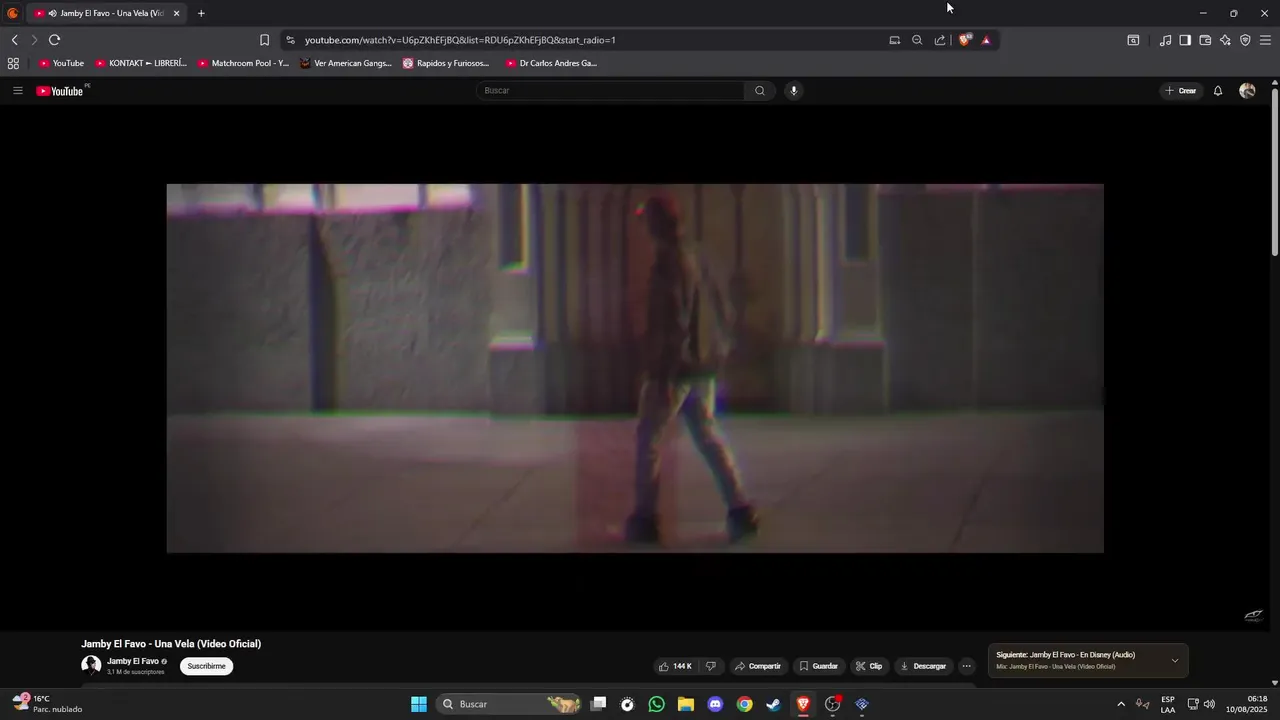Click the Crear button

coord(1181,91)
